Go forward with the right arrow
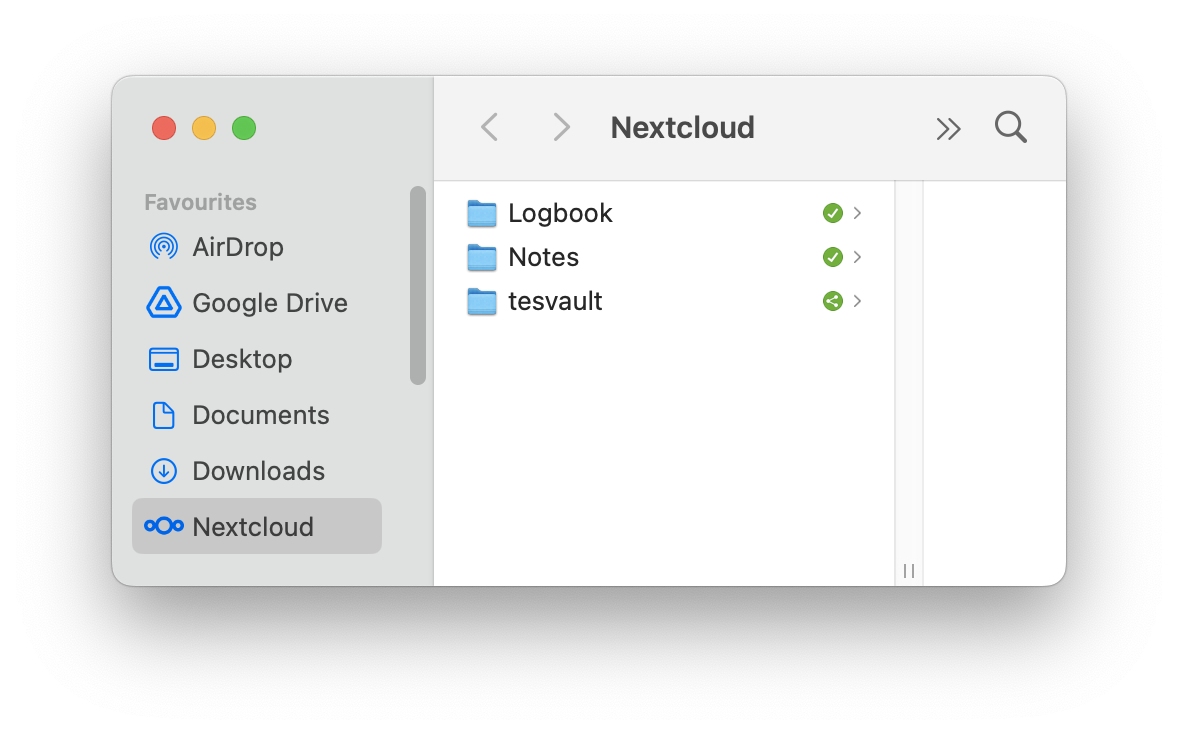Image resolution: width=1178 pixels, height=734 pixels. [x=561, y=127]
